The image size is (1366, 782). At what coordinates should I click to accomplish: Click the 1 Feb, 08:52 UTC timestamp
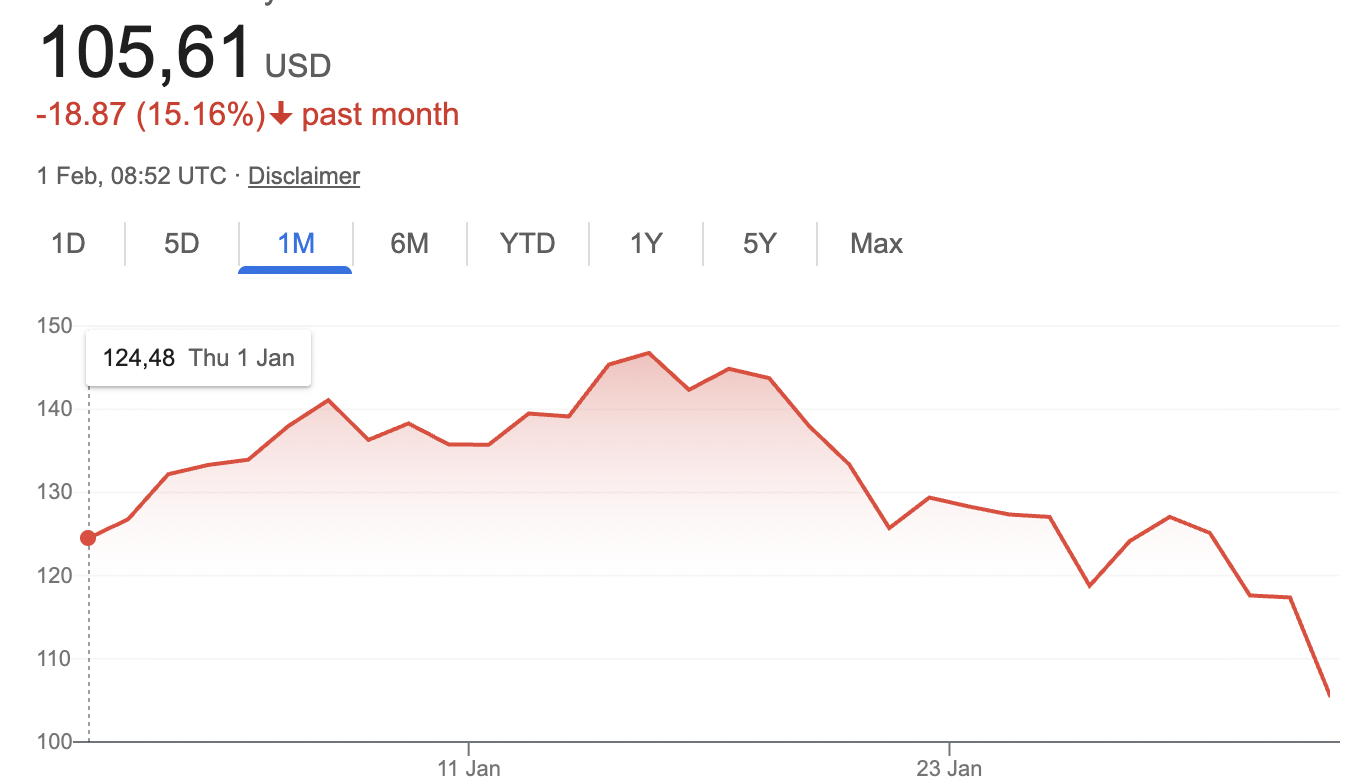click(131, 176)
